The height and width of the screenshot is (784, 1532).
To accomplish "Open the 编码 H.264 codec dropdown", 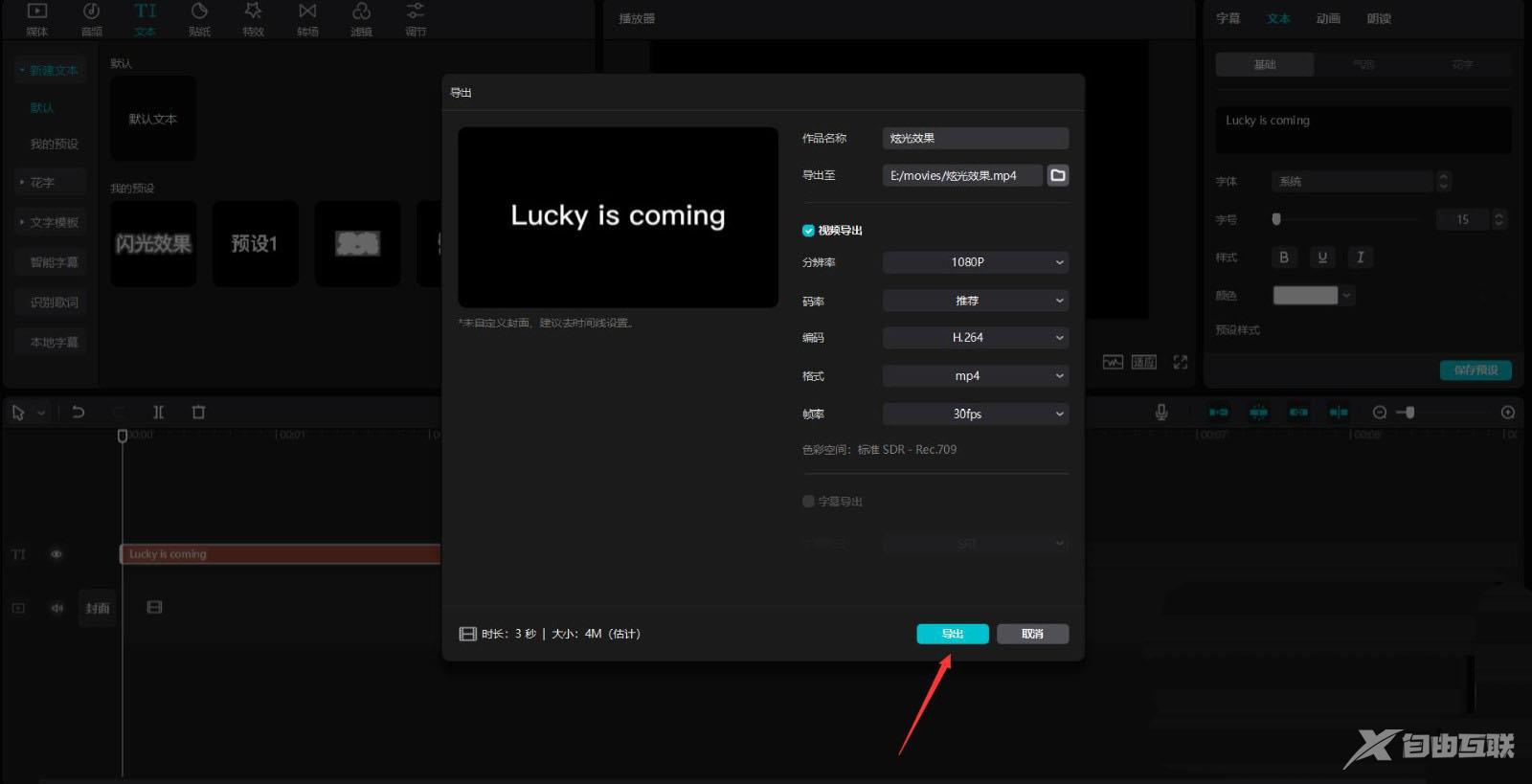I will (x=975, y=337).
